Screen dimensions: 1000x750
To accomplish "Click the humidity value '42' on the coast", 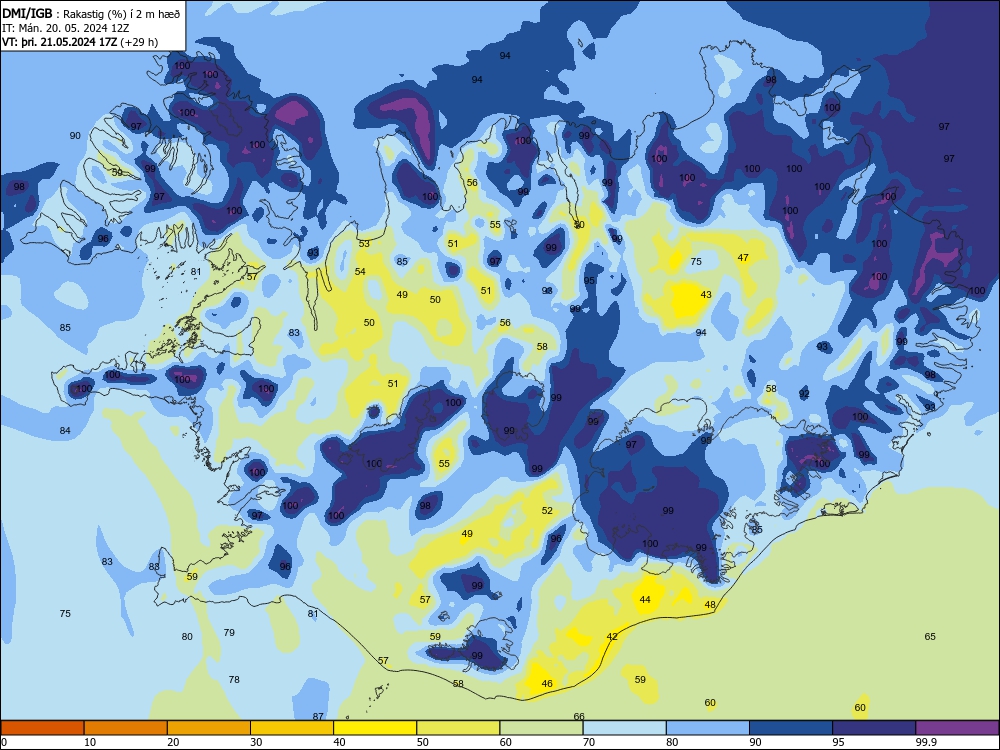I will 612,636.
